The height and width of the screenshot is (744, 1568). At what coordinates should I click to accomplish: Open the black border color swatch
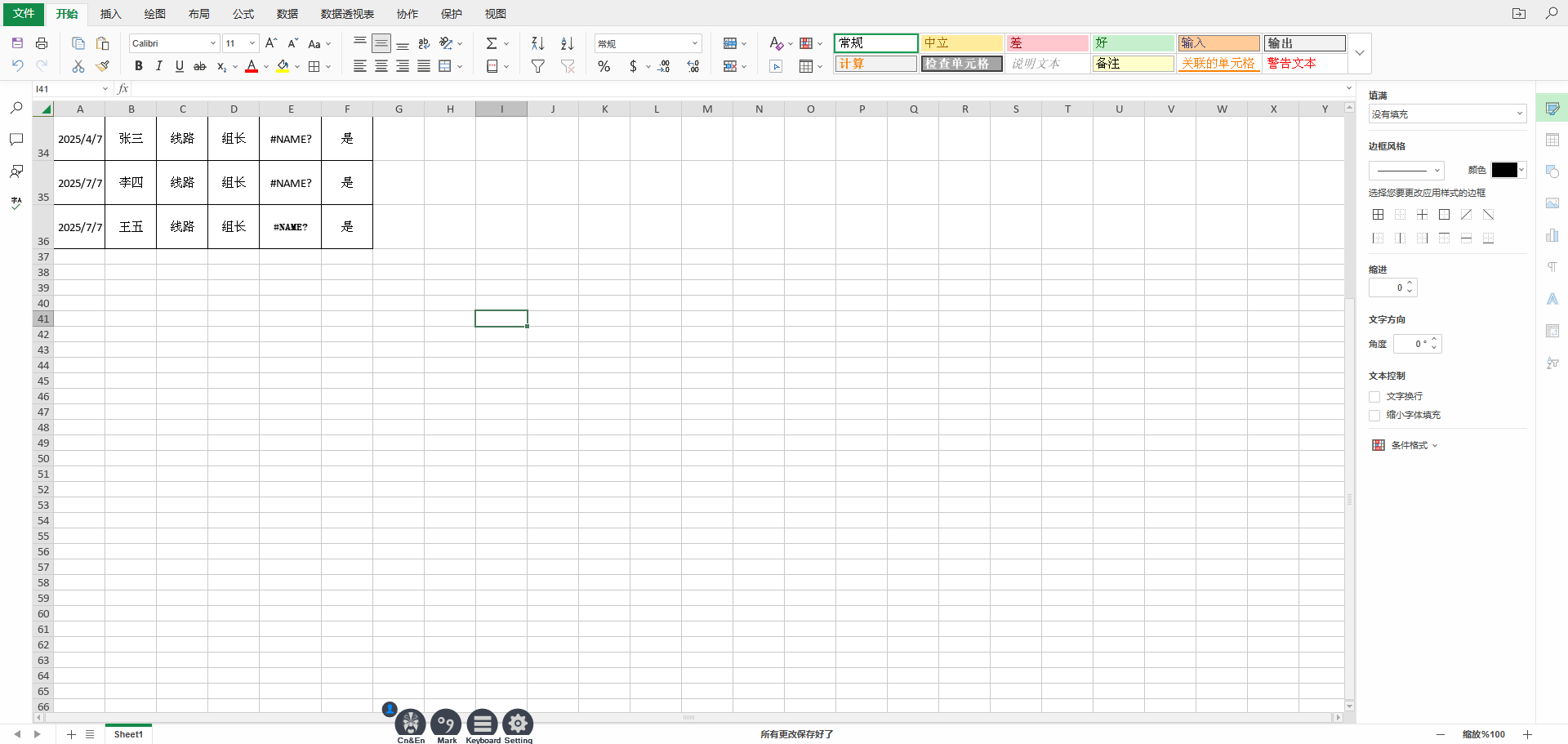[1508, 170]
